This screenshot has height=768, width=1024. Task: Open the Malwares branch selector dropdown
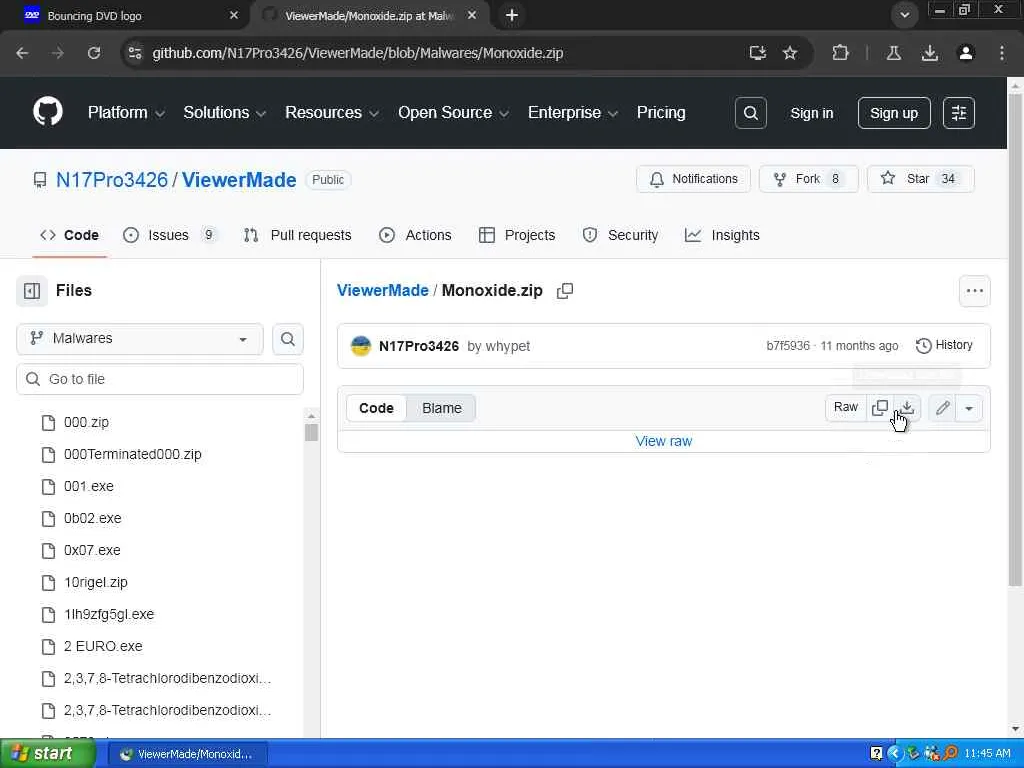(140, 339)
